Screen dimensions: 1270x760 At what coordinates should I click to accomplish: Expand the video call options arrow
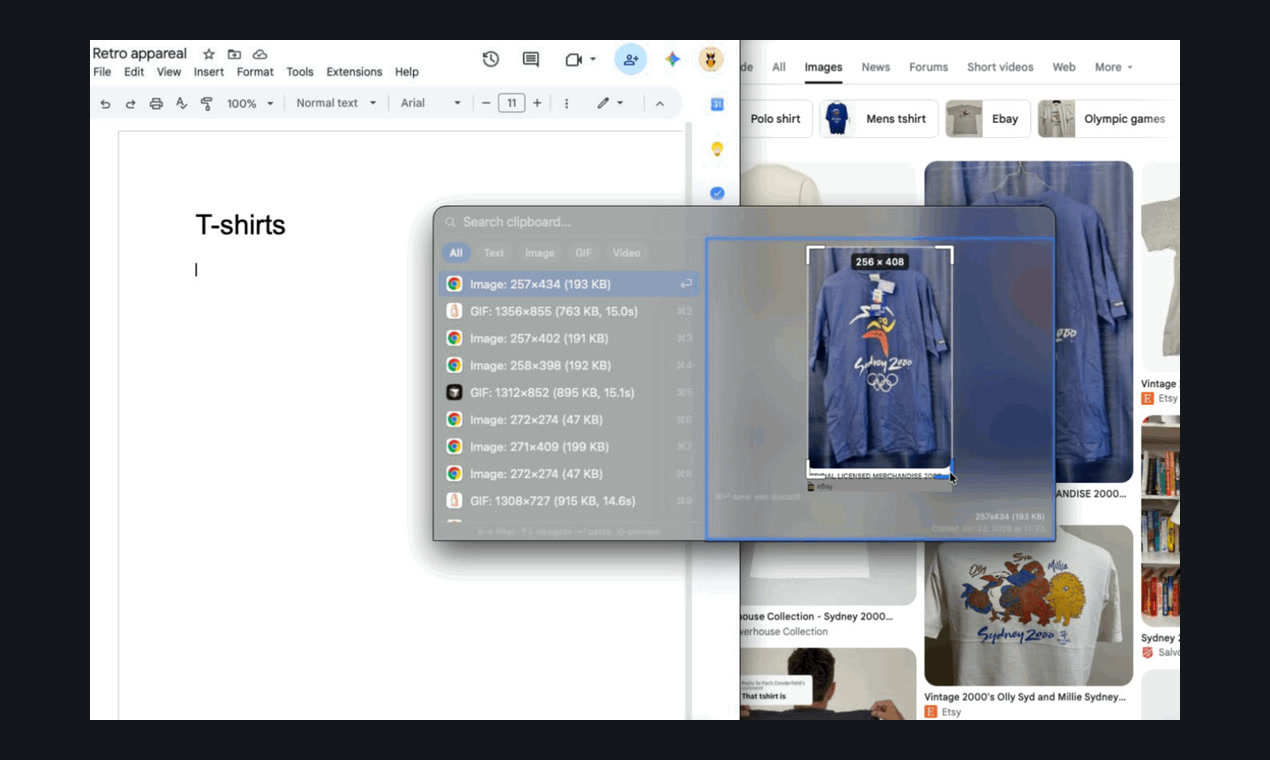click(593, 60)
